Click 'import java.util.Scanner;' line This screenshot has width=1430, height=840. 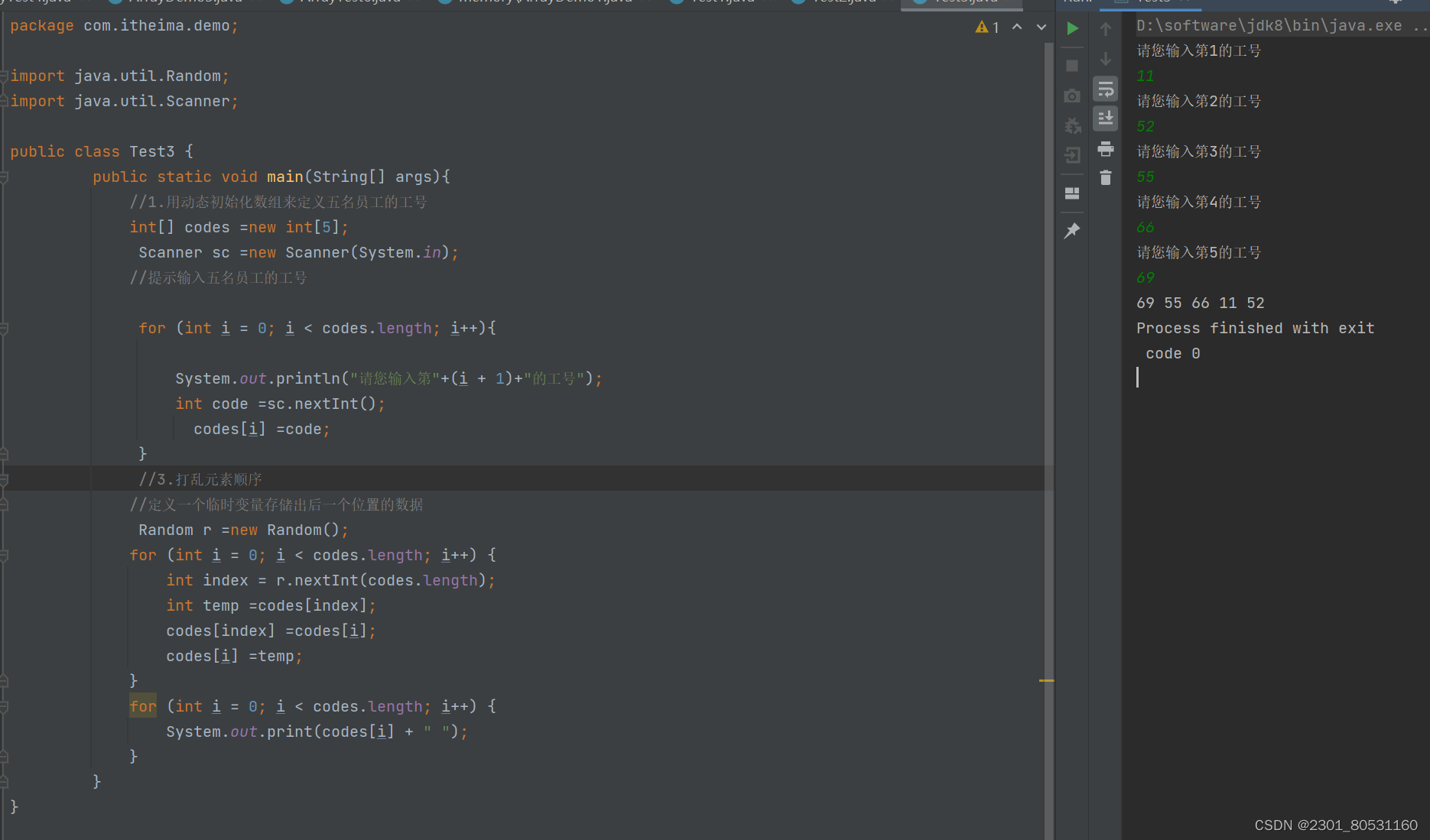(124, 102)
